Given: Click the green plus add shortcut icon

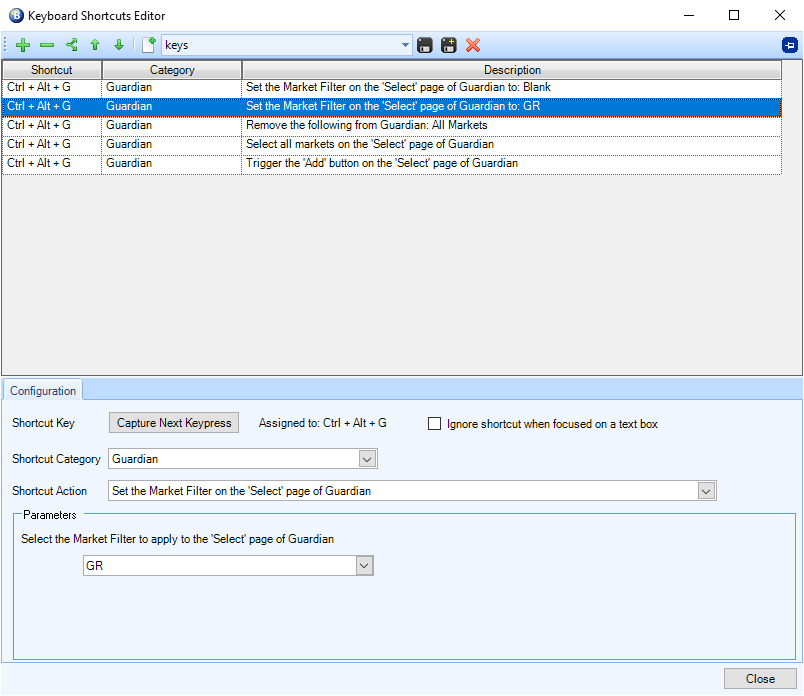Looking at the screenshot, I should (x=23, y=45).
